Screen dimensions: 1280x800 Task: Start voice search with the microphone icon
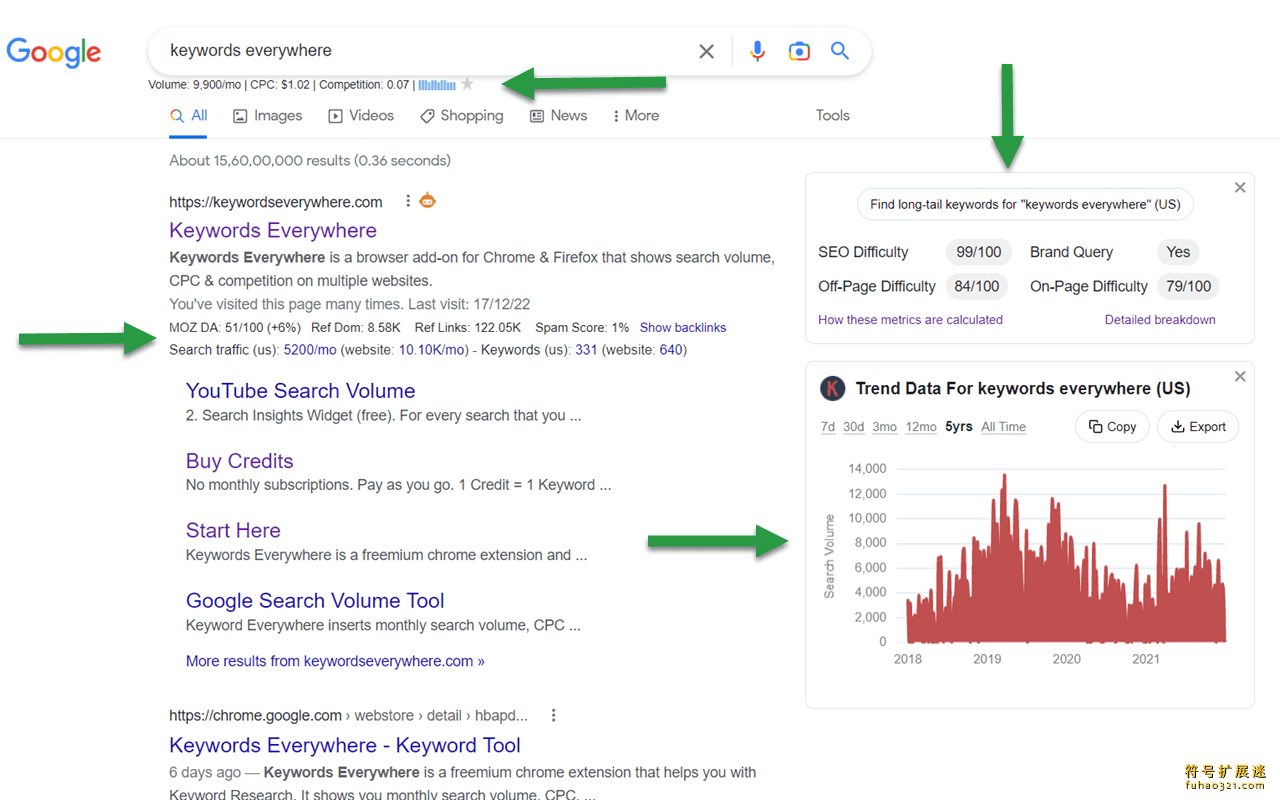point(758,51)
